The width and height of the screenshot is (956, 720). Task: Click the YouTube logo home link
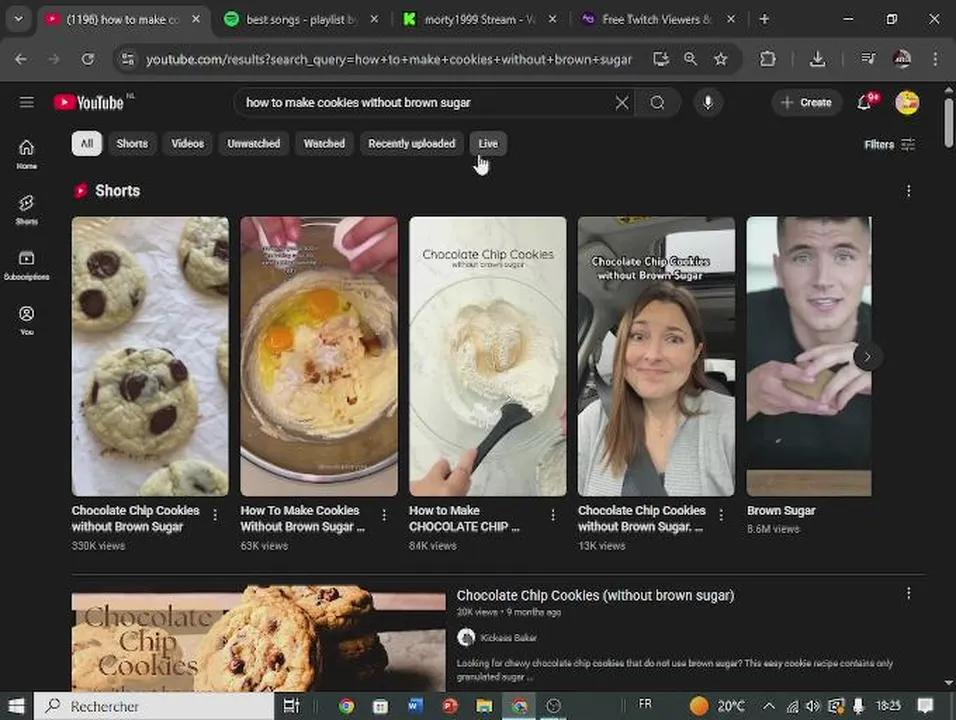pos(89,103)
